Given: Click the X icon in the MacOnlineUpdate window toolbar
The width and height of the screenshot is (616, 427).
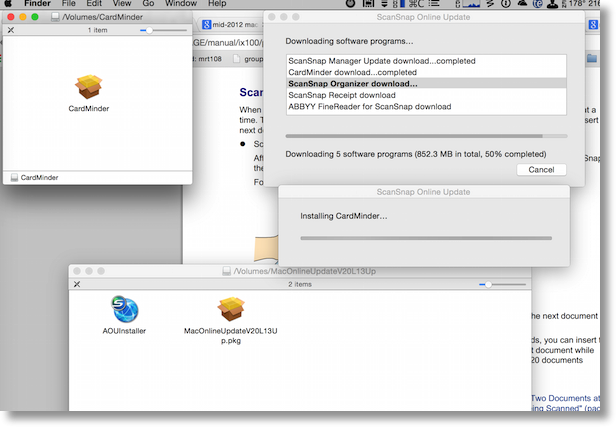Looking at the screenshot, I should (77, 285).
